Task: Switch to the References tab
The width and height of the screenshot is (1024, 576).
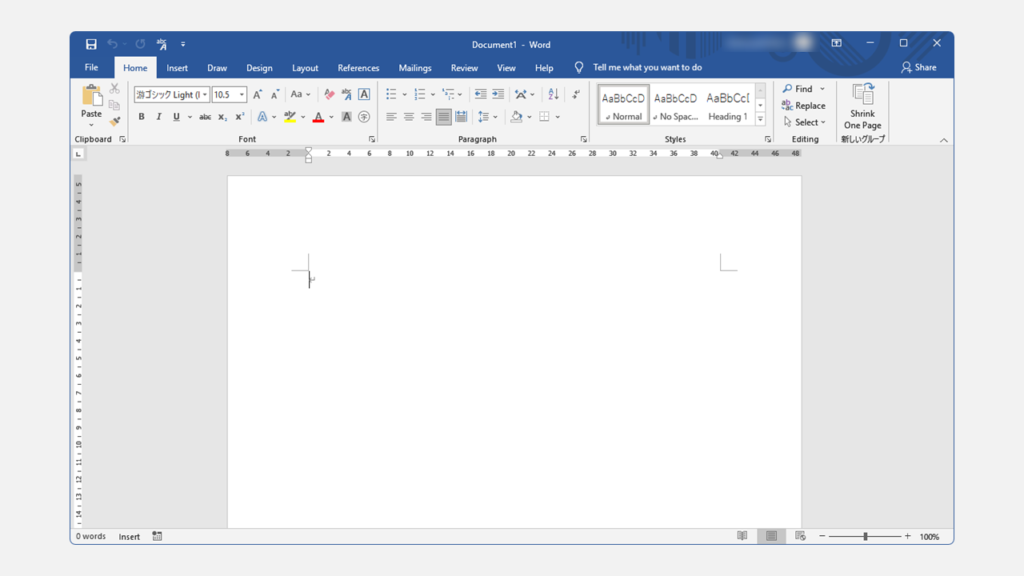Action: (x=358, y=68)
